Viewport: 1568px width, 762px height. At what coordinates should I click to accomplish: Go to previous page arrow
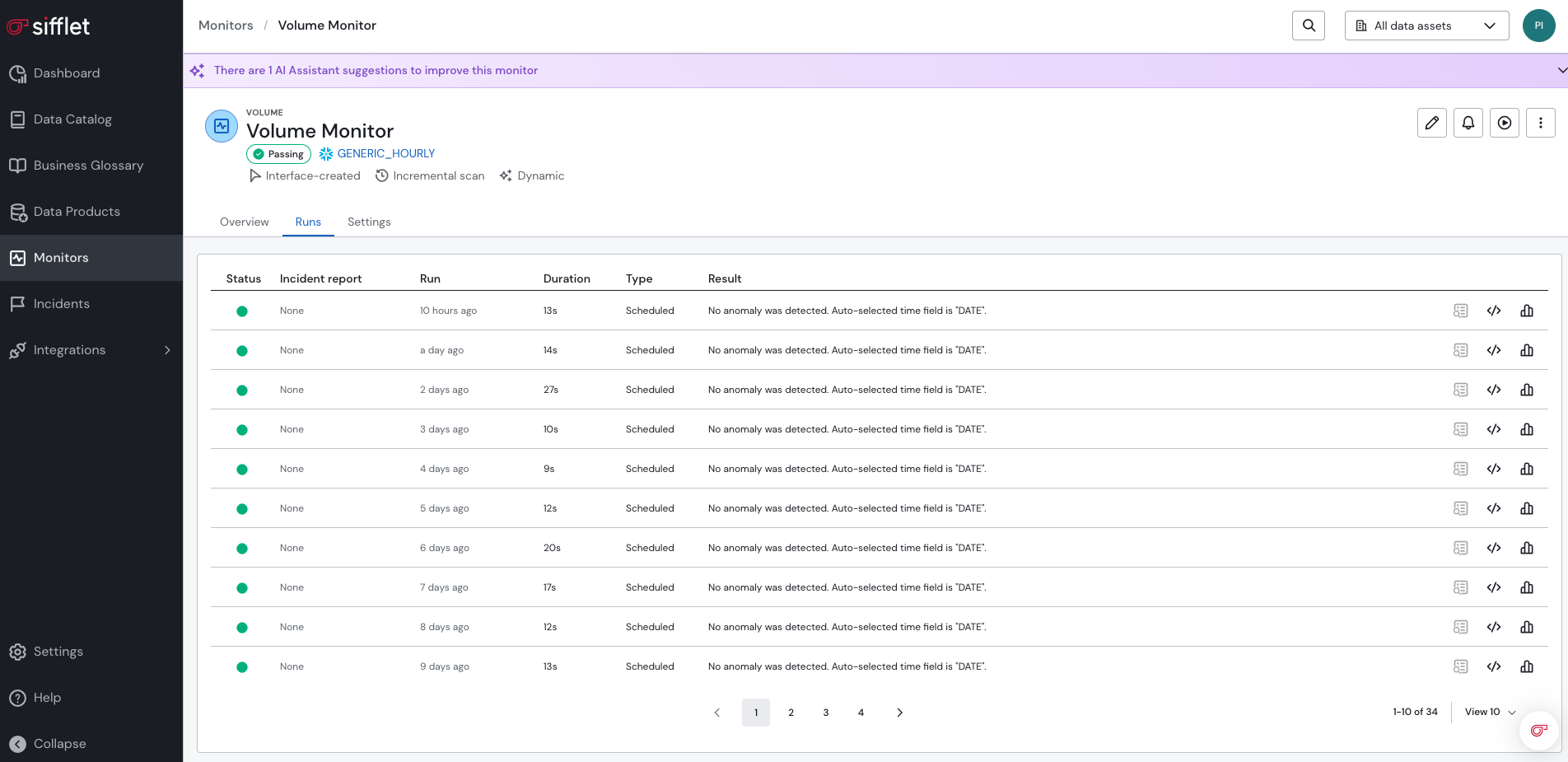[717, 713]
